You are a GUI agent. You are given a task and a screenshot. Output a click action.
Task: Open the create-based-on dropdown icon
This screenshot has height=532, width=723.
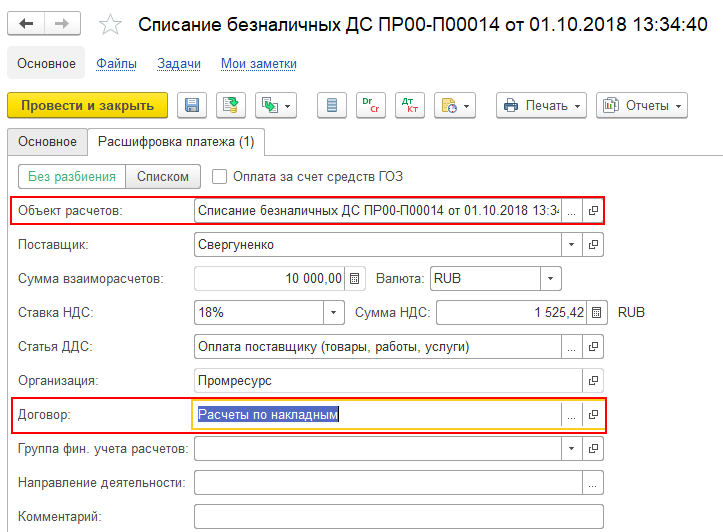tap(276, 106)
